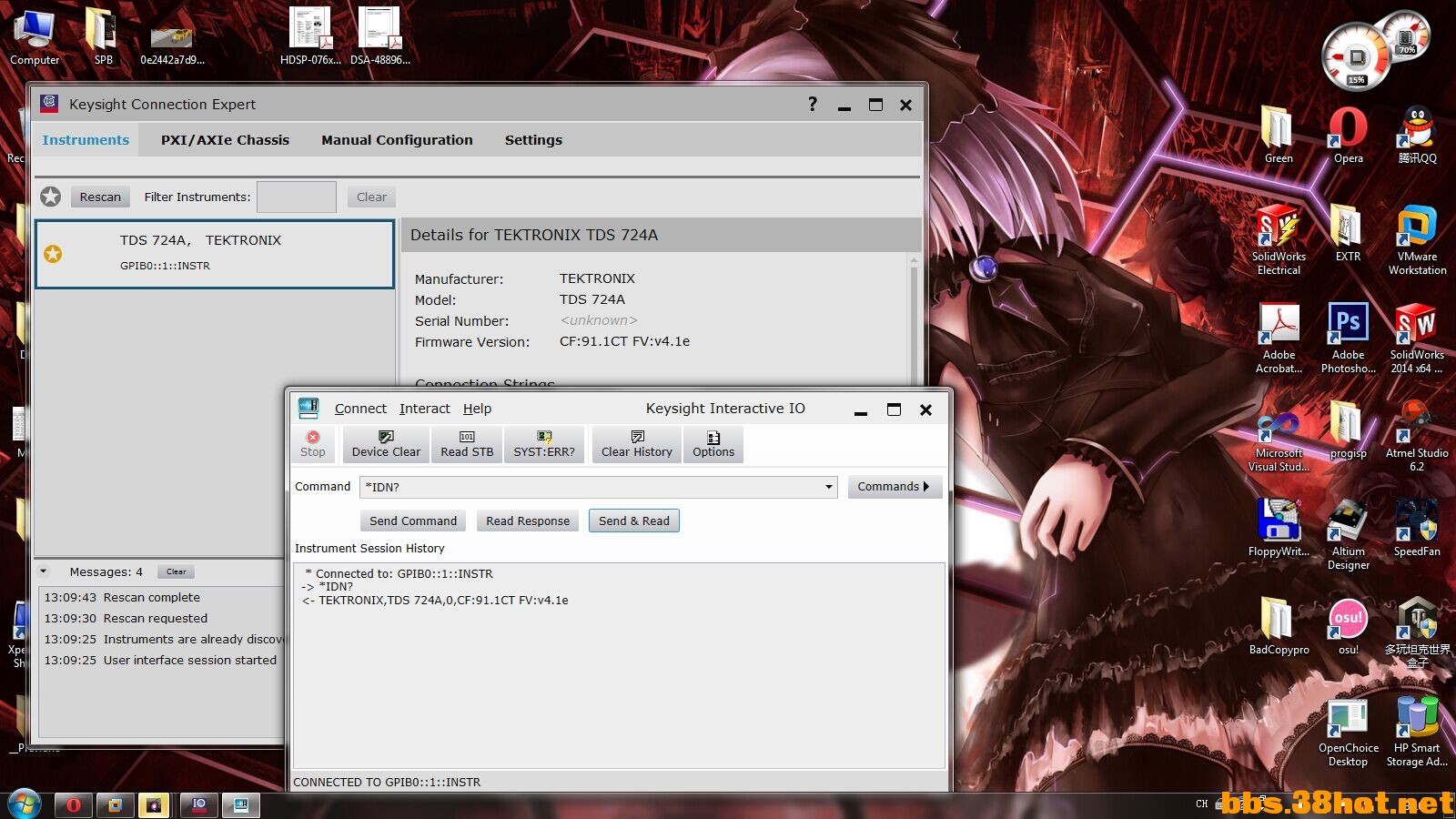Click the Filter Instruments input field
This screenshot has height=819, width=1456.
coord(297,197)
